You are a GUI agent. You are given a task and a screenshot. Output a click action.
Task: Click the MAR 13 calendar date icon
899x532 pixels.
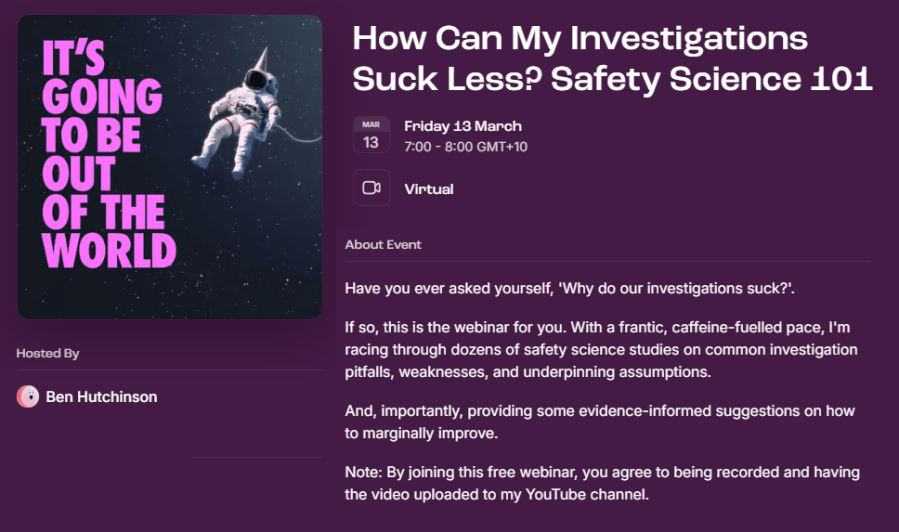371,136
